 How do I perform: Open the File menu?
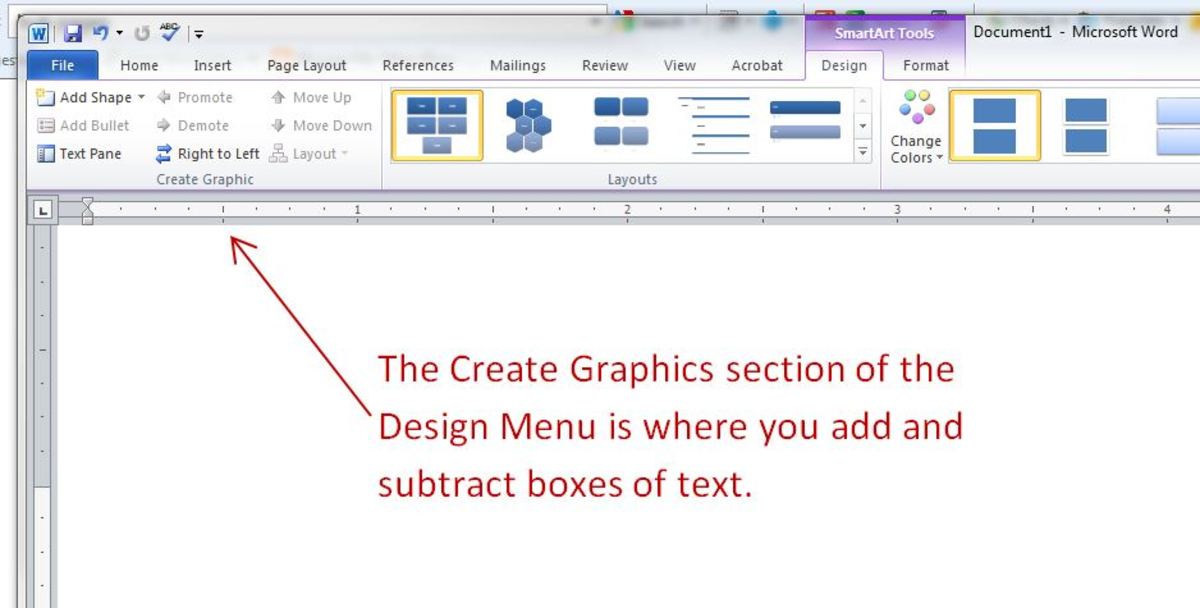61,65
